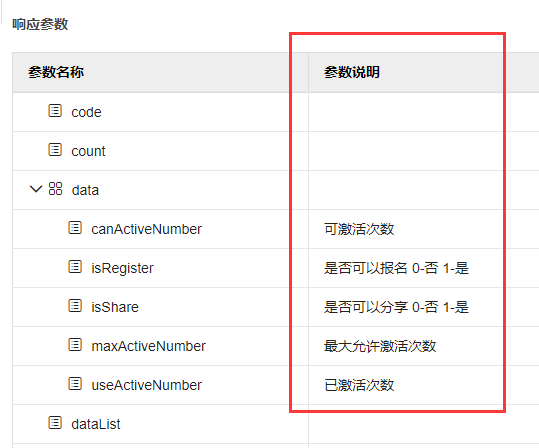Click the field icon beside useActiveNumber
Screen dimensions: 539x448
[75, 384]
